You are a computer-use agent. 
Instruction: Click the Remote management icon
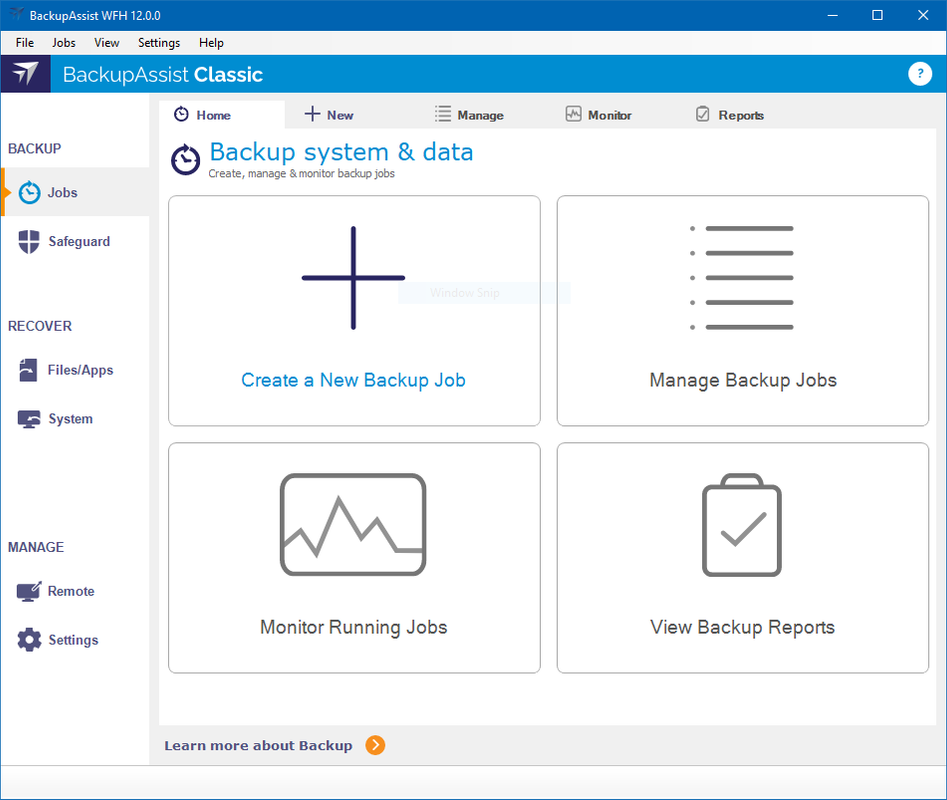pyautogui.click(x=29, y=591)
